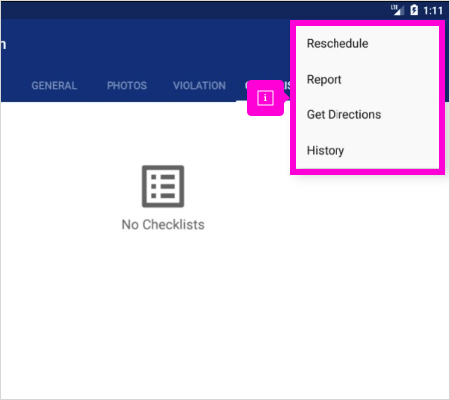Screen dimensions: 450x400
Task: Click the pink border around the menu
Action: coord(367,23)
